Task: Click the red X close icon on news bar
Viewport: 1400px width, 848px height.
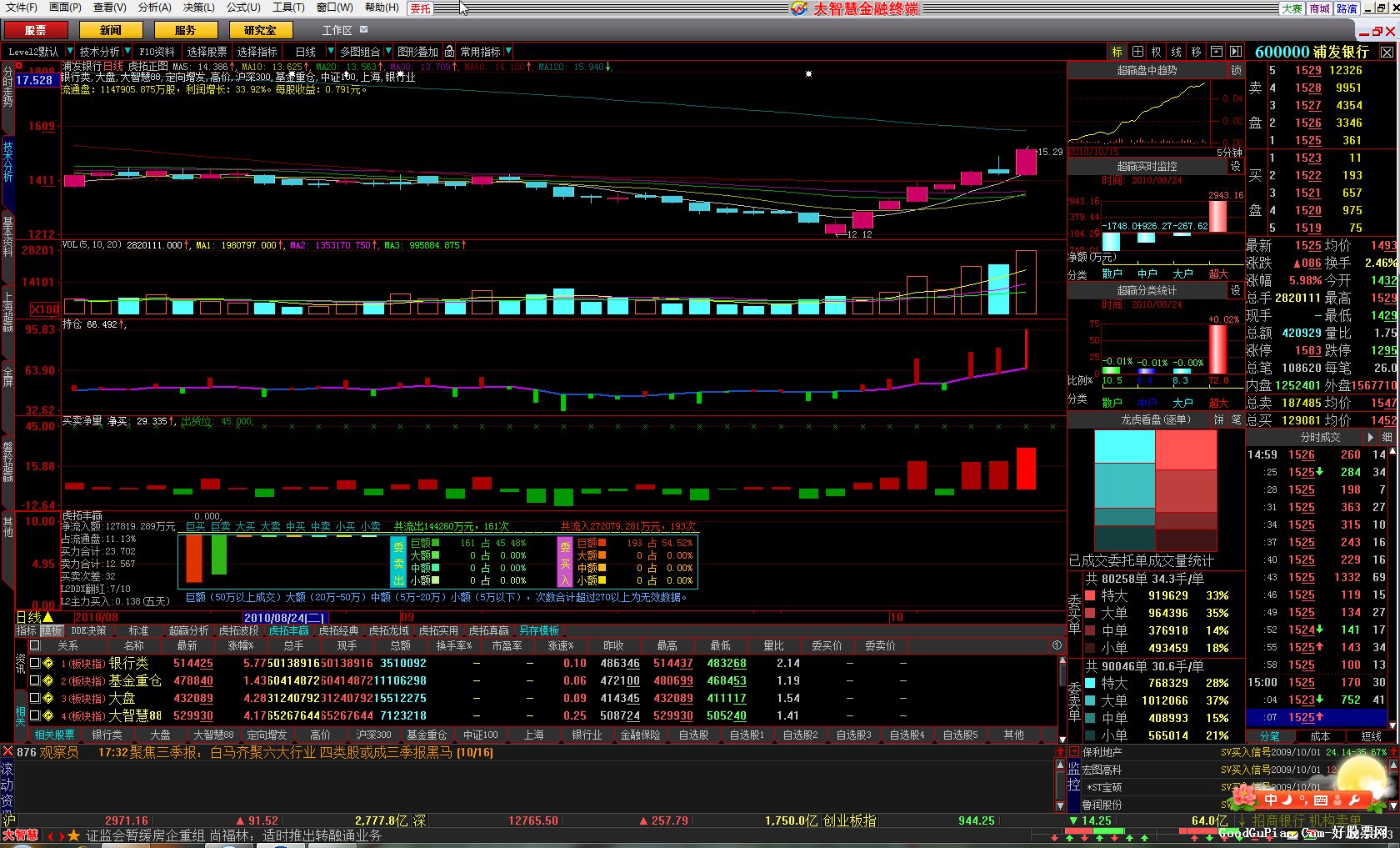Action: pyautogui.click(x=7, y=752)
